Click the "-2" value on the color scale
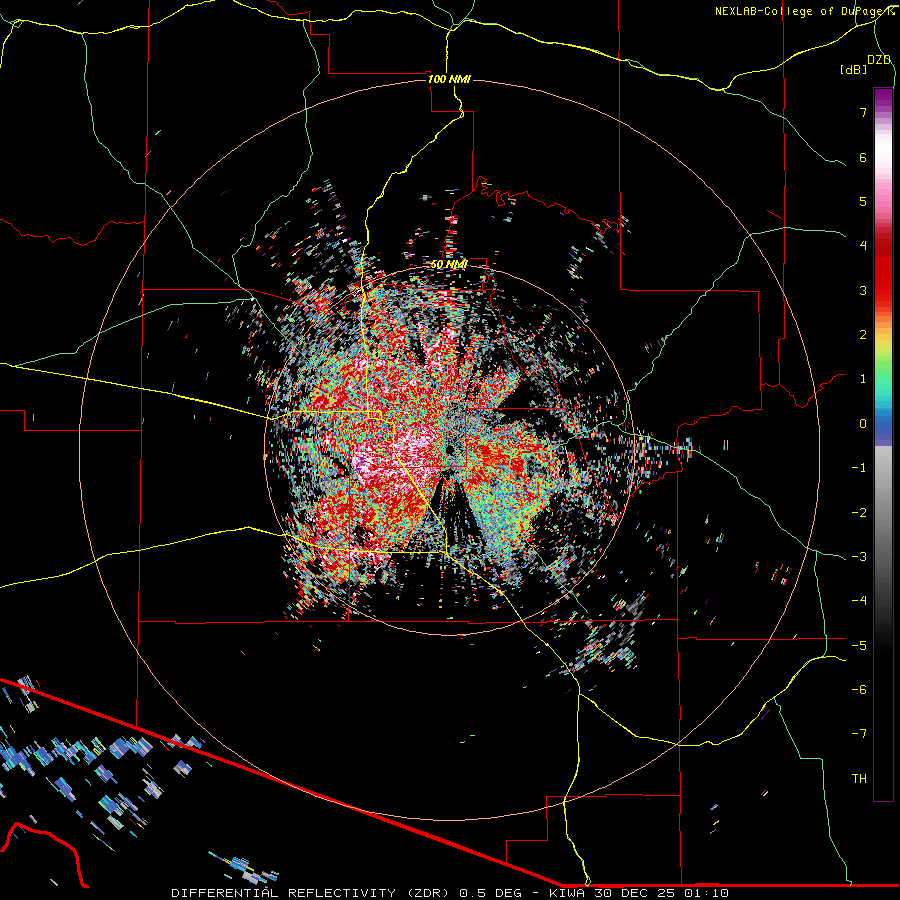Image resolution: width=900 pixels, height=900 pixels. (x=859, y=513)
